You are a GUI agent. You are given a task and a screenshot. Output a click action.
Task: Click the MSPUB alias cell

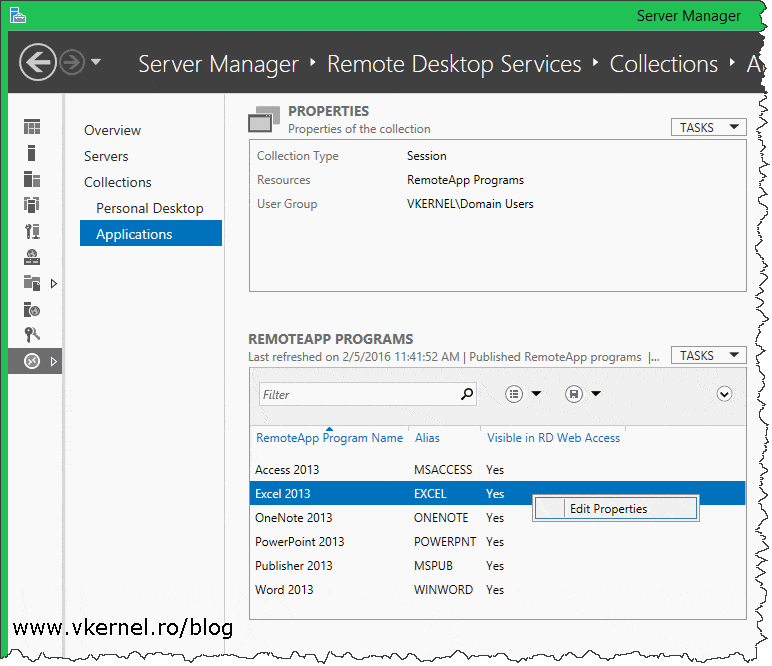coord(433,566)
